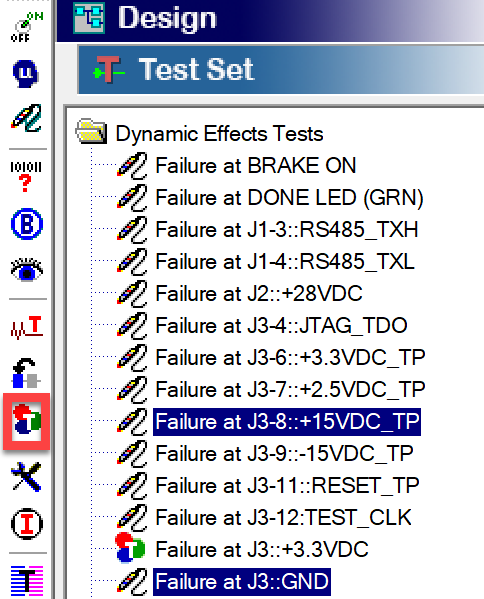Image resolution: width=484 pixels, height=599 pixels.
Task: Click the circled red I icon
Action: [27, 524]
